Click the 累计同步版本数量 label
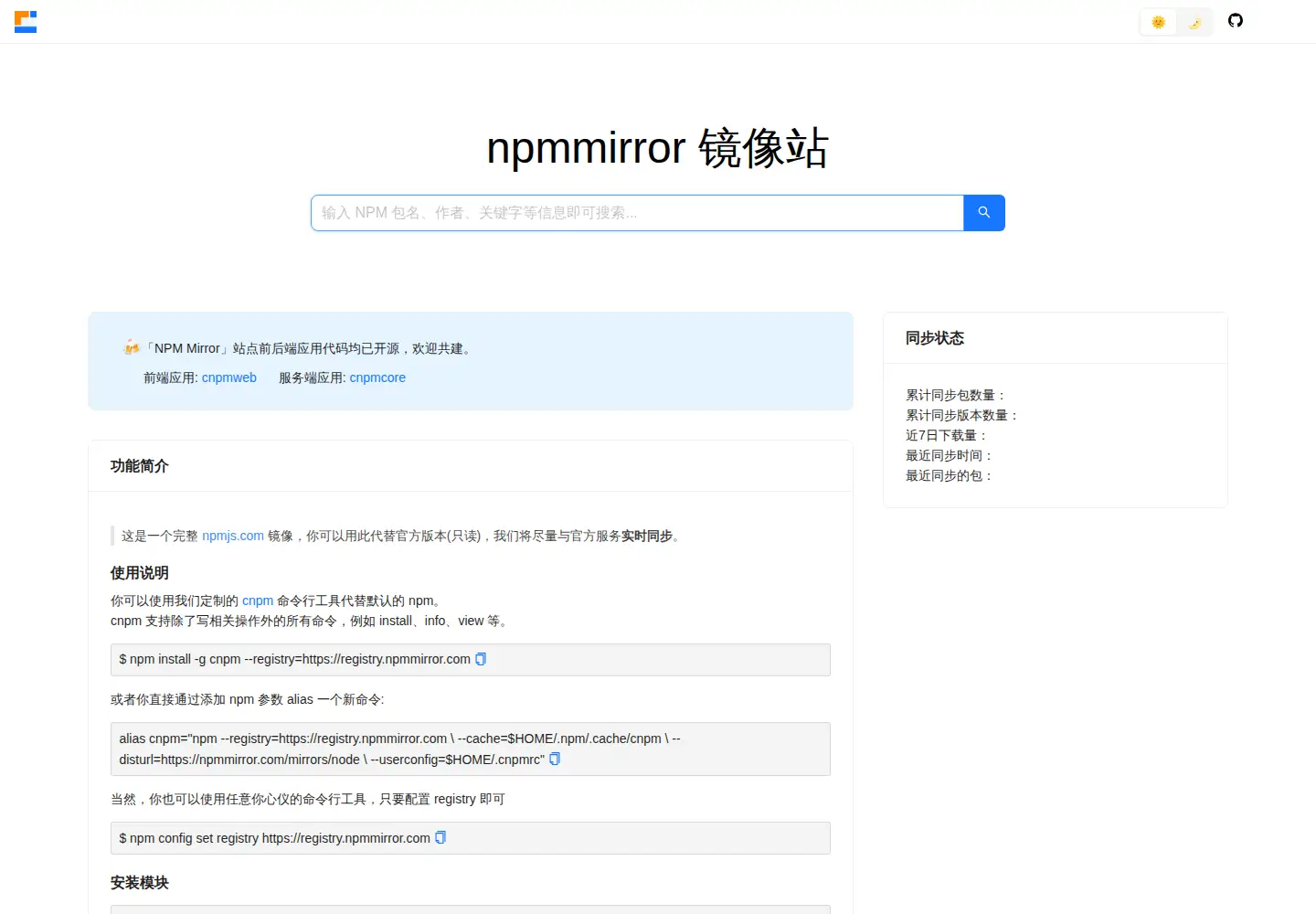Screen dimensions: 1316x914 pyautogui.click(x=962, y=415)
